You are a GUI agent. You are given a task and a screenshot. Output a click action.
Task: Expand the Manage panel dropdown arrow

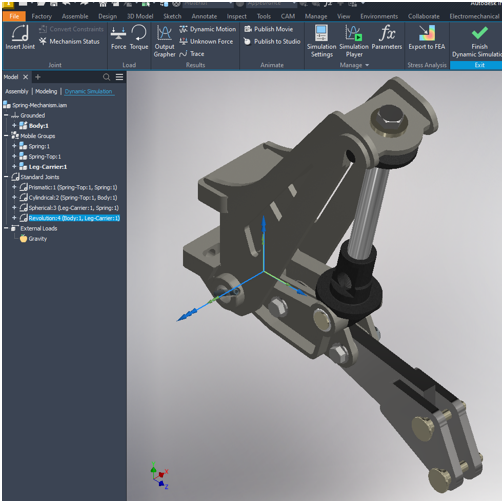coord(367,65)
